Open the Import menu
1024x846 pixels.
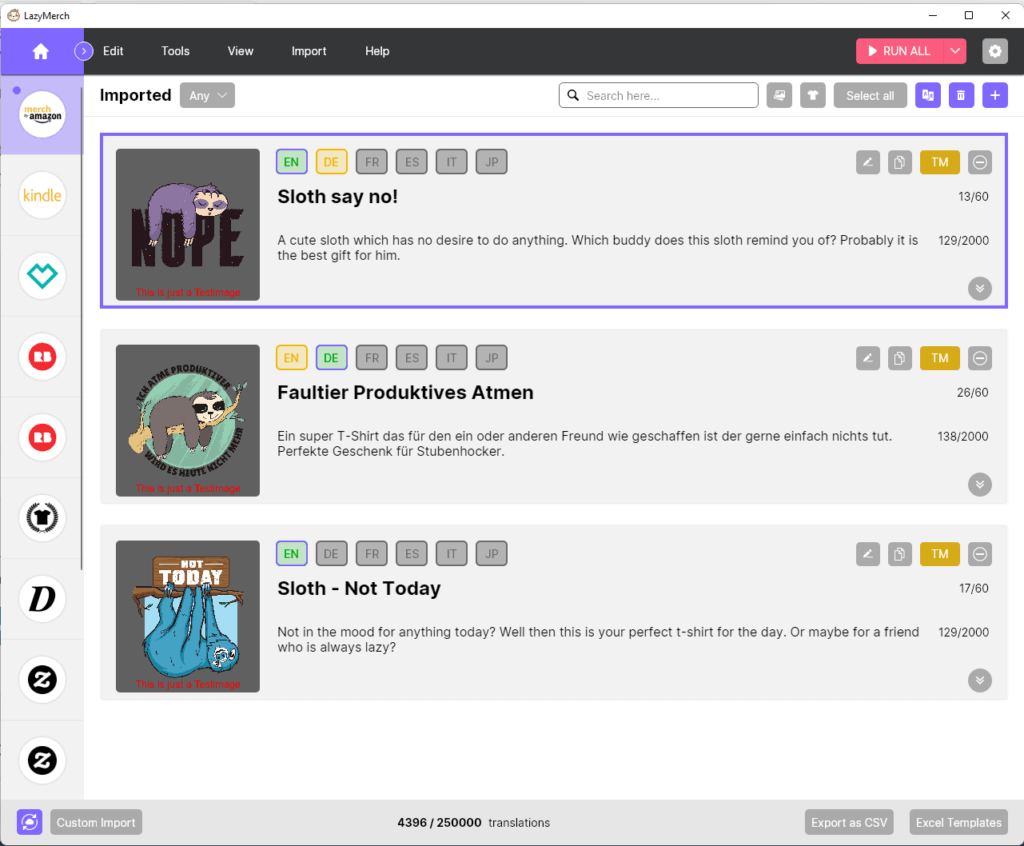point(309,51)
